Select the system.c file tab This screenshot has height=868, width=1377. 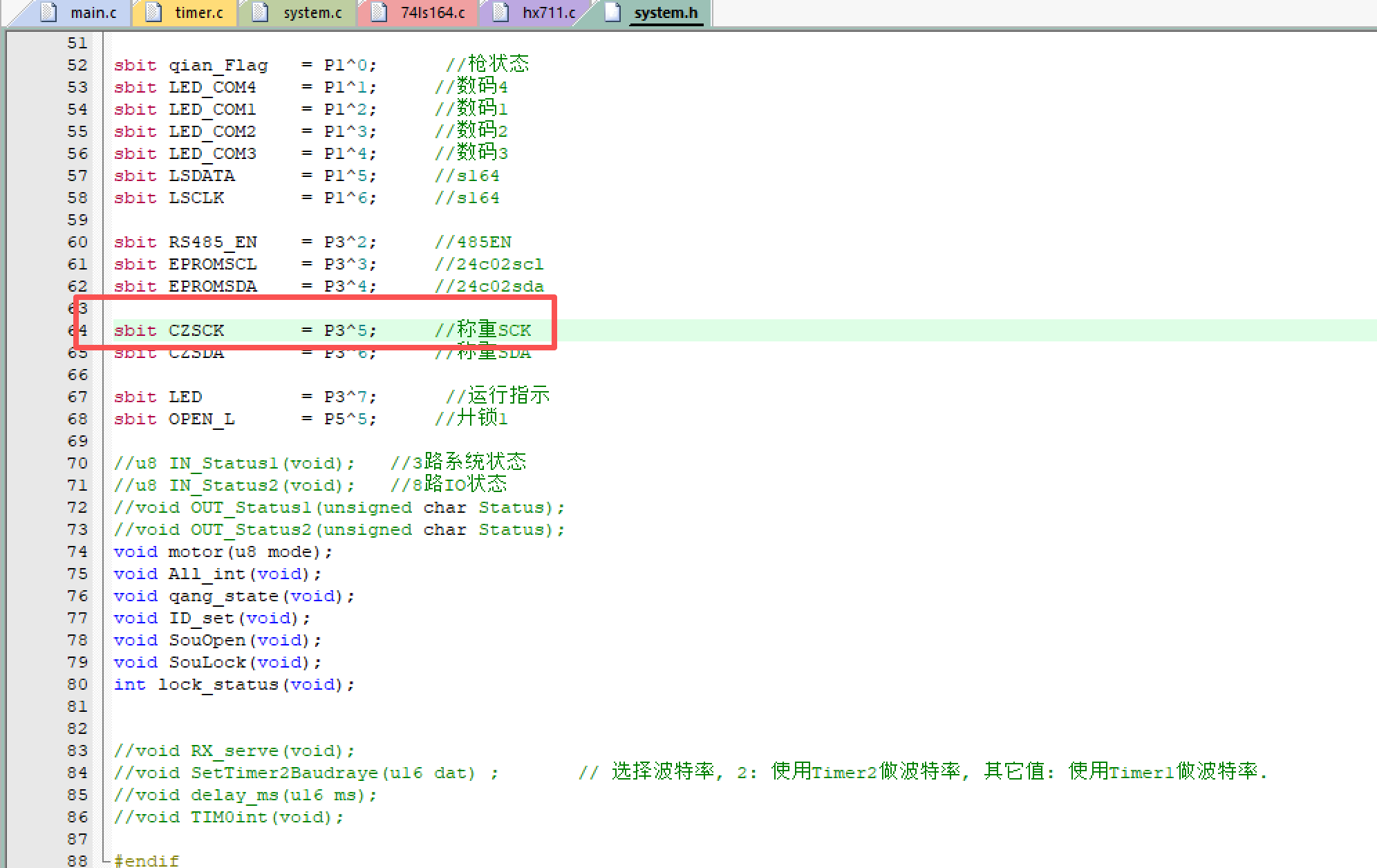coord(312,12)
